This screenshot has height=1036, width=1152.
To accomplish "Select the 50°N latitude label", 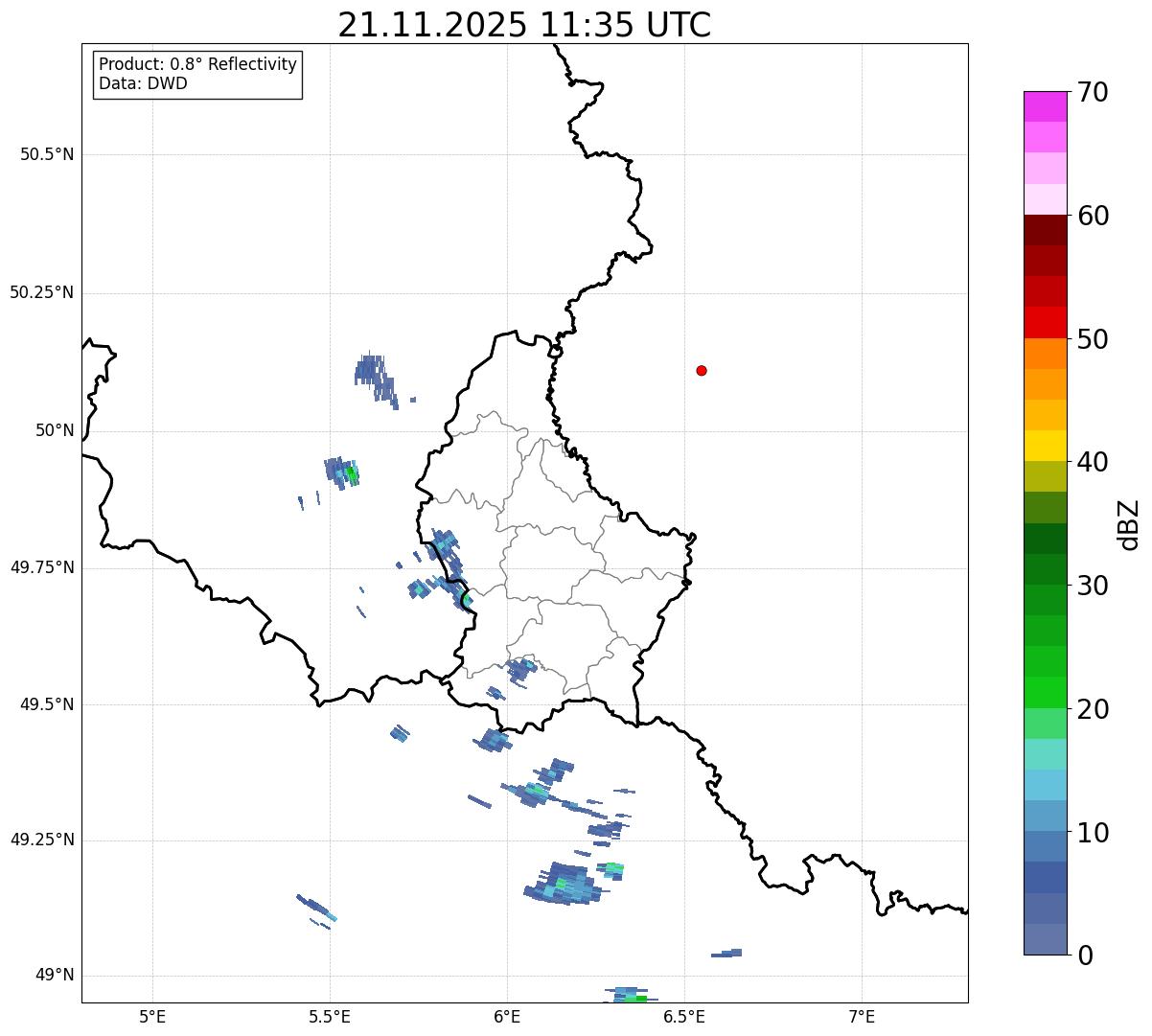I will pos(55,430).
